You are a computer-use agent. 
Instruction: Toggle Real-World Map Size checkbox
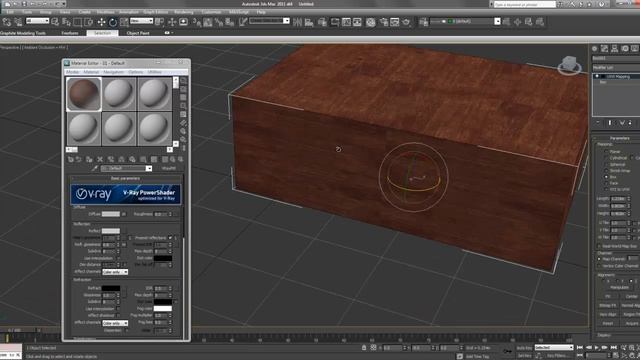tap(599, 246)
